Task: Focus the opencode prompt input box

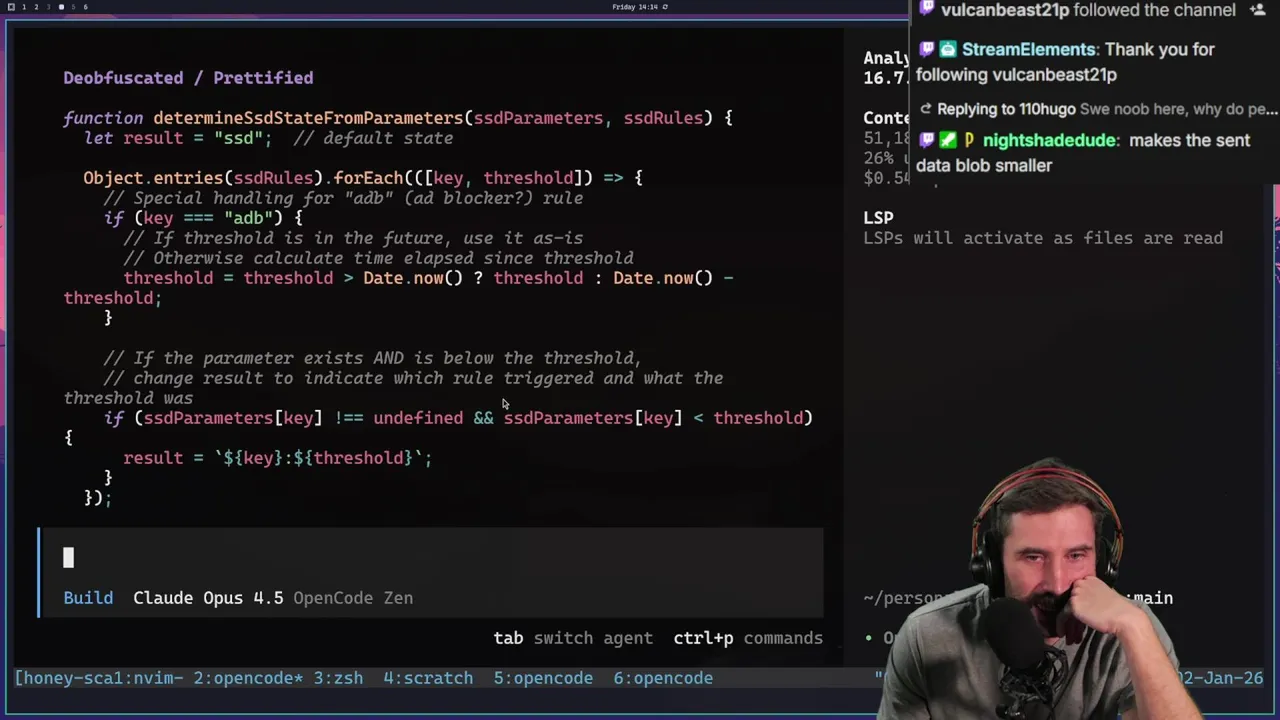Action: coord(431,558)
